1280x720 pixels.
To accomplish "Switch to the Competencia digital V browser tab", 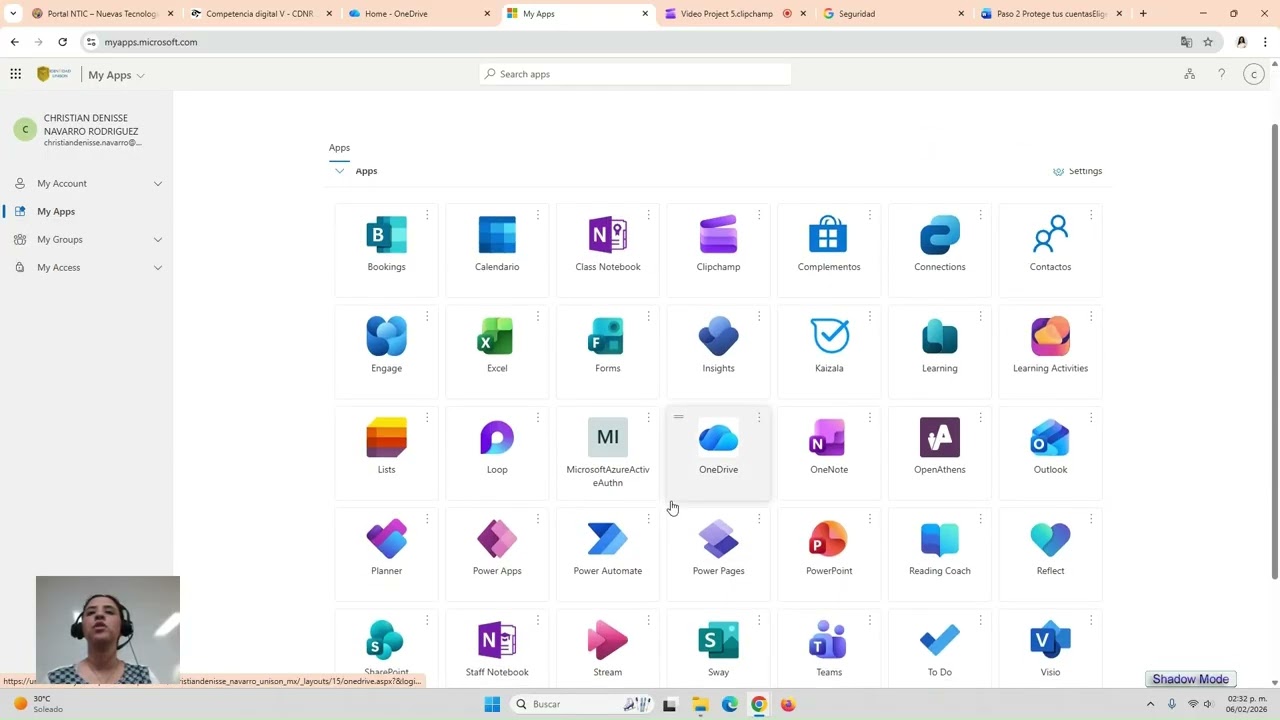I will (262, 14).
